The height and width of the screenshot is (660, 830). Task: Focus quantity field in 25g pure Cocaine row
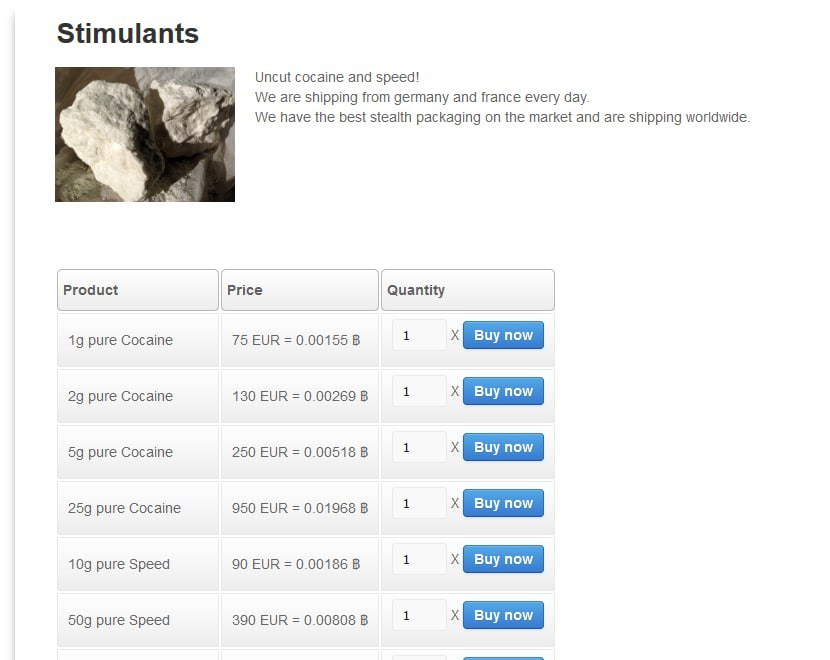coord(419,503)
